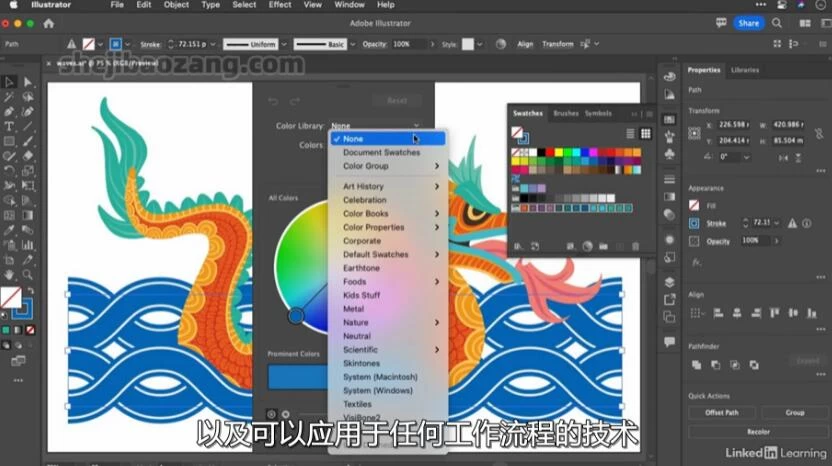Select the Type tool
Screen dimensions: 832x466
click(x=9, y=127)
